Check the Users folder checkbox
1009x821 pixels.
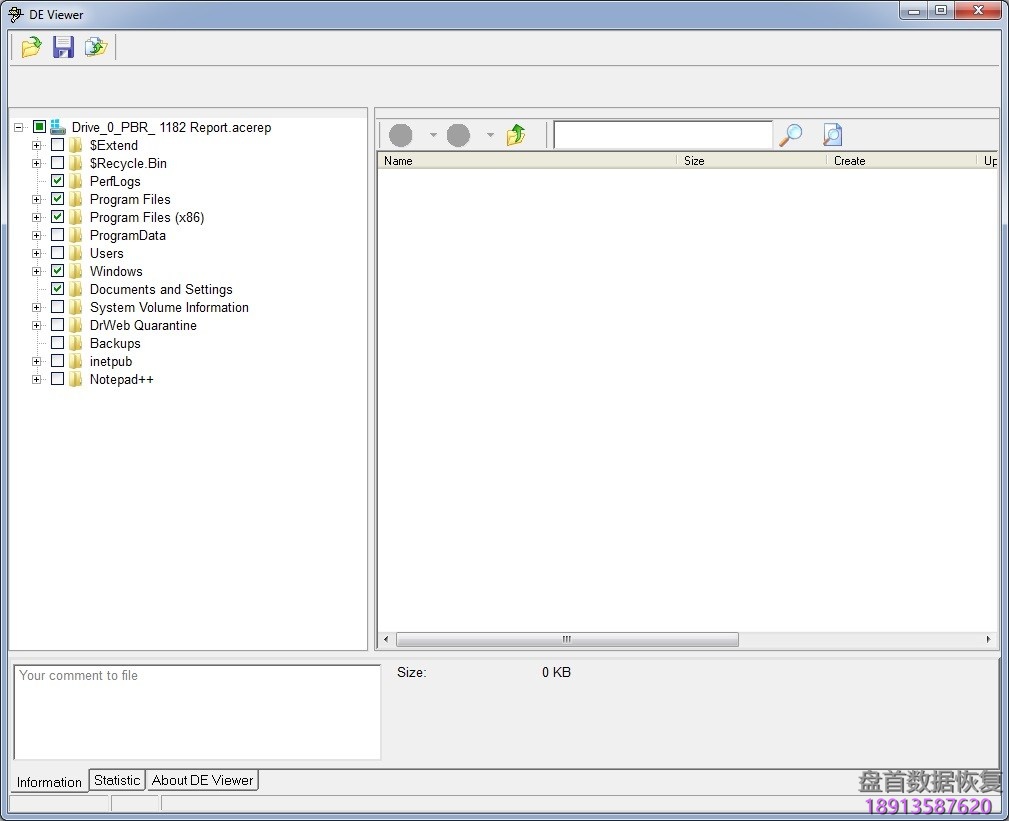click(x=57, y=253)
